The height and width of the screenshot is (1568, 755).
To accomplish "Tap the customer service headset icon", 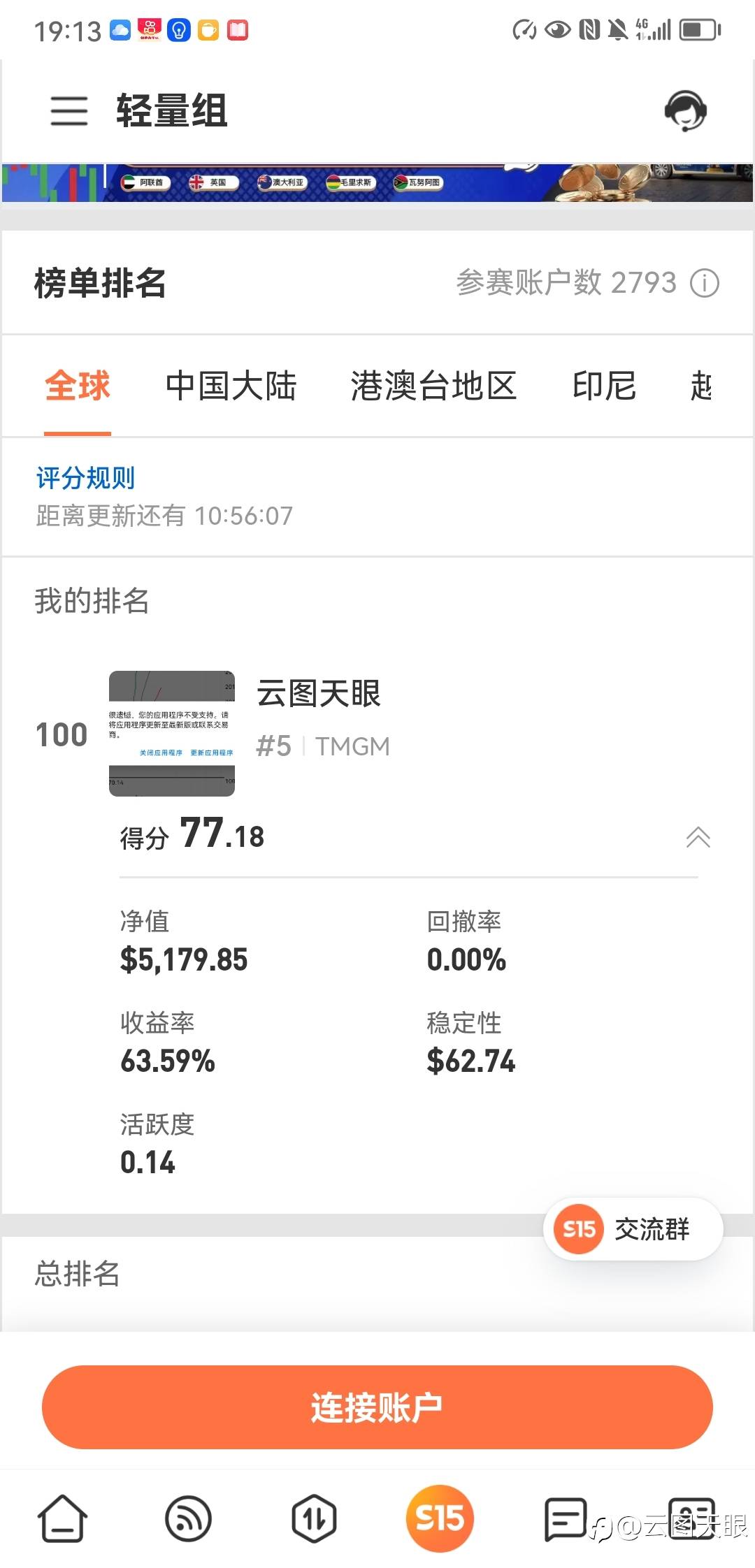I will pos(685,110).
